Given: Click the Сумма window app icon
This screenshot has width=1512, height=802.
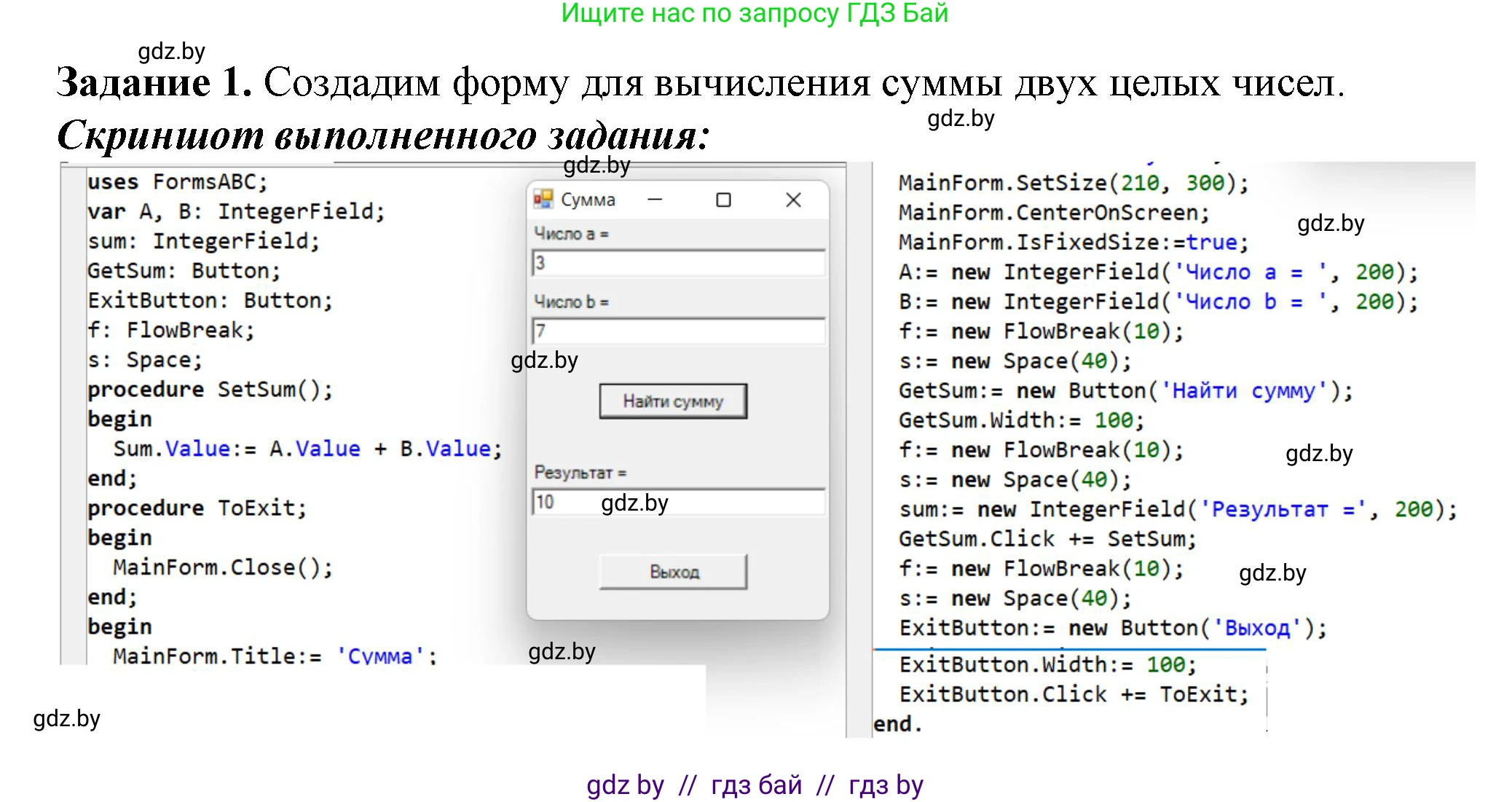Looking at the screenshot, I should tap(543, 199).
